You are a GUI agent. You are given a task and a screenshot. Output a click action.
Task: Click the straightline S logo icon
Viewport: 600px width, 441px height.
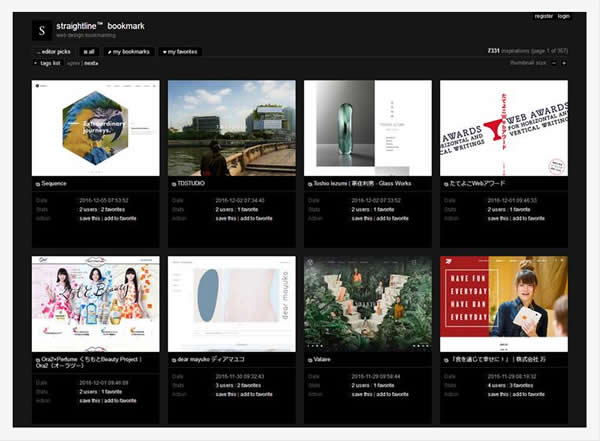pyautogui.click(x=42, y=30)
